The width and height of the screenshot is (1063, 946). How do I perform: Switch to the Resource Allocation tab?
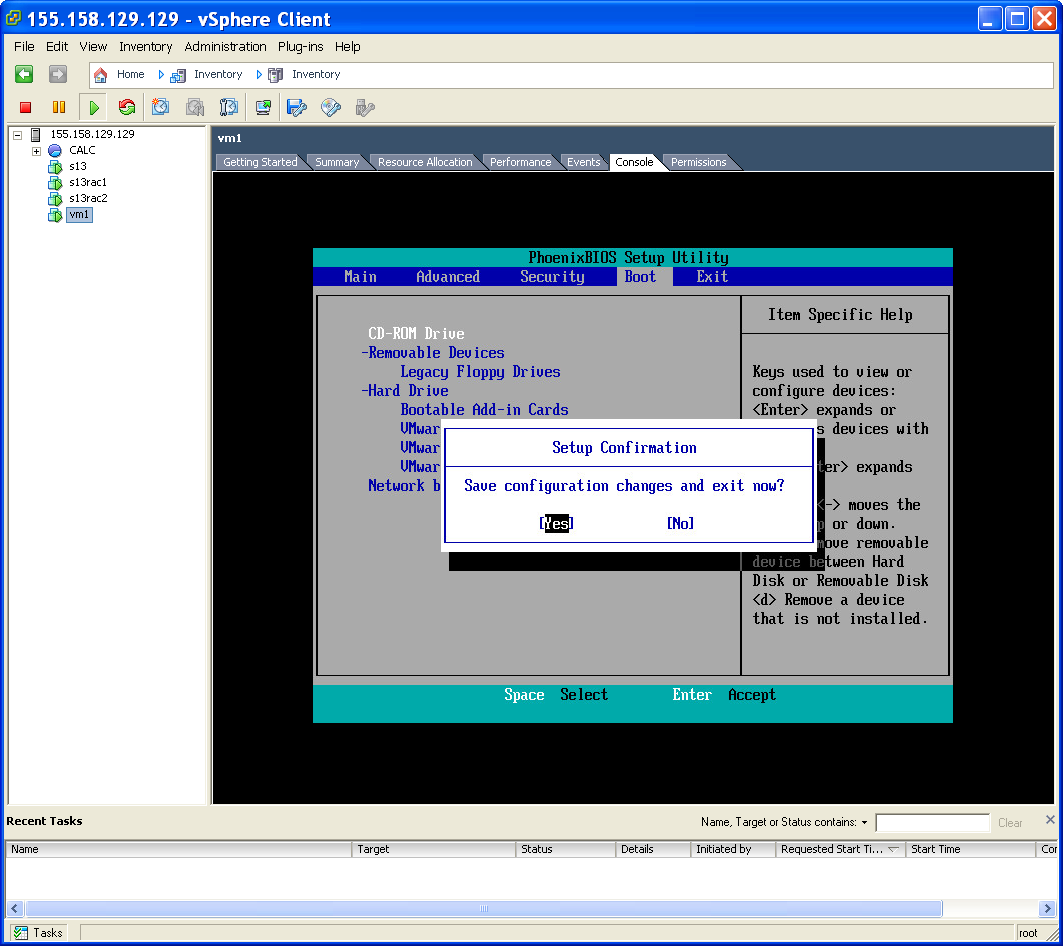(425, 162)
